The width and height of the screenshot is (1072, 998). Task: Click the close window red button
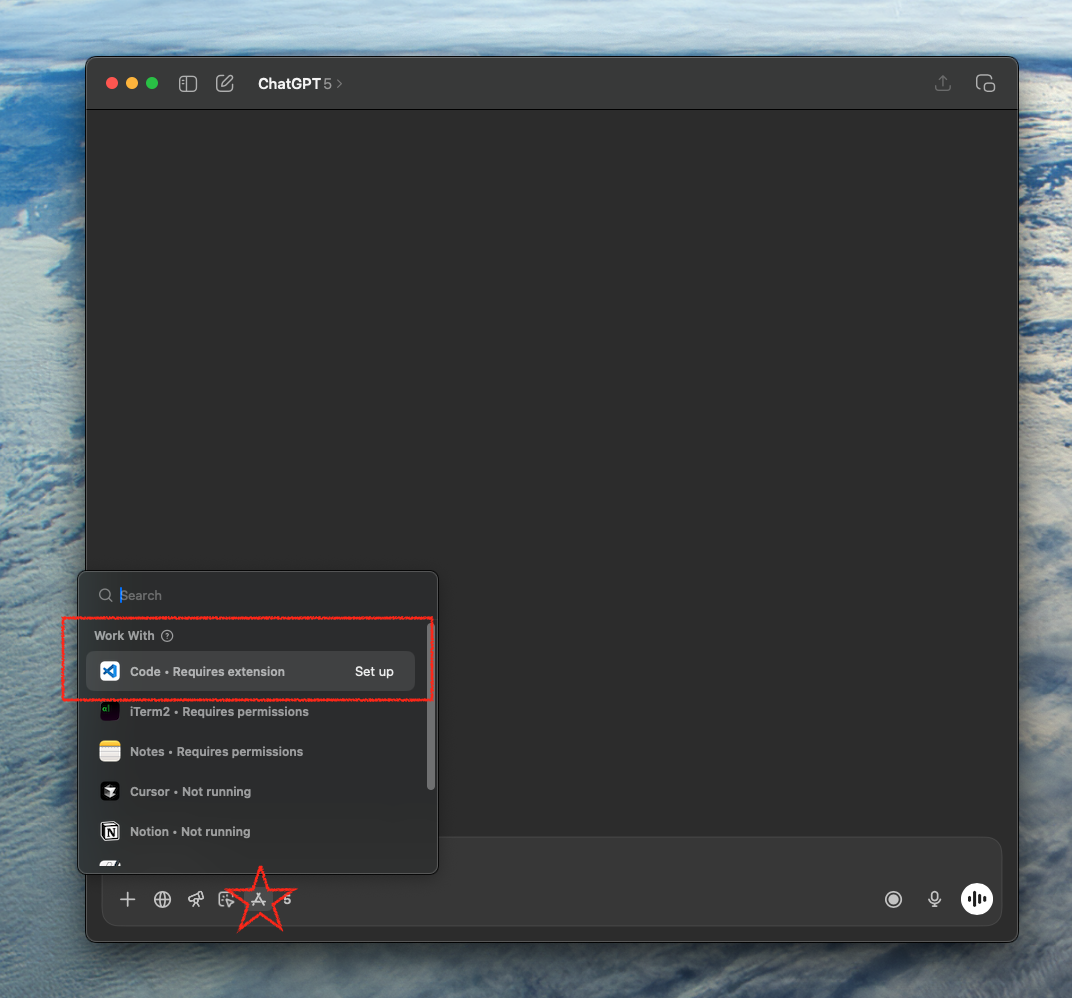click(x=112, y=83)
